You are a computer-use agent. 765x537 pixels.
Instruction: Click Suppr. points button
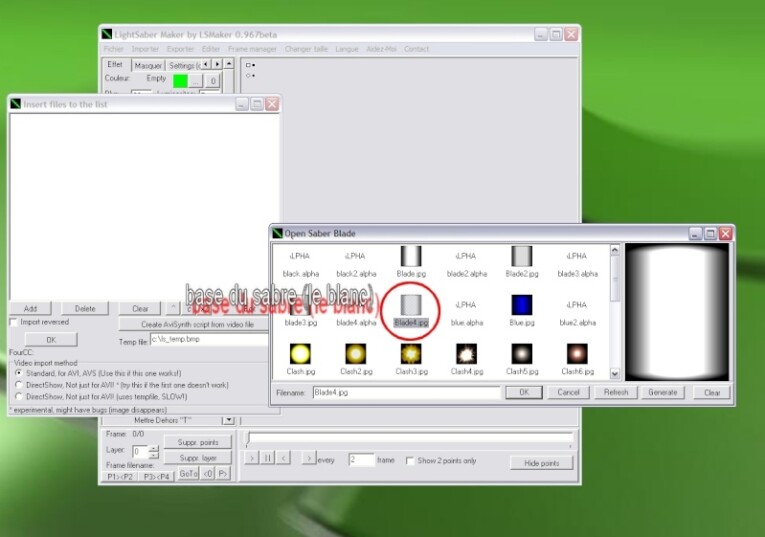pyautogui.click(x=198, y=442)
